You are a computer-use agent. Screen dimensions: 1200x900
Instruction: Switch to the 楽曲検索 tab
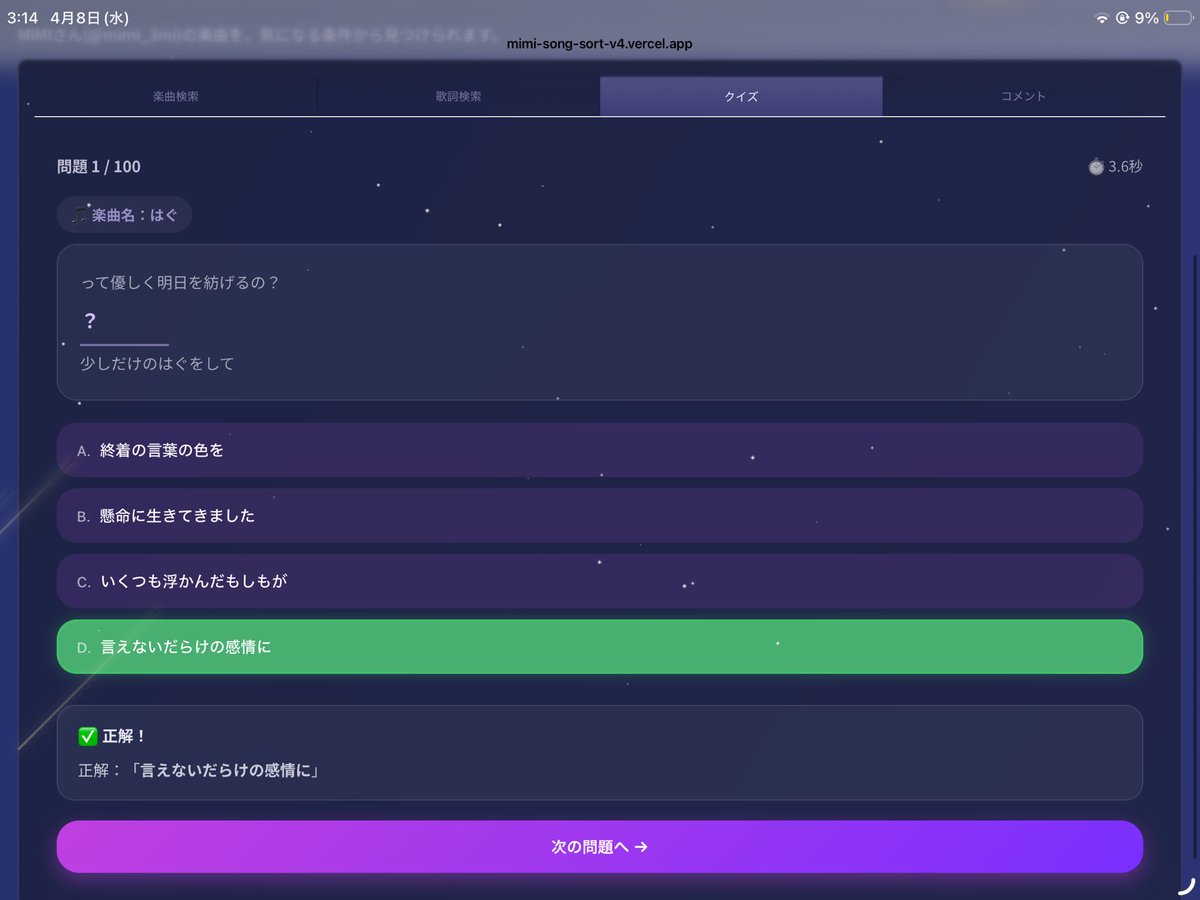176,96
